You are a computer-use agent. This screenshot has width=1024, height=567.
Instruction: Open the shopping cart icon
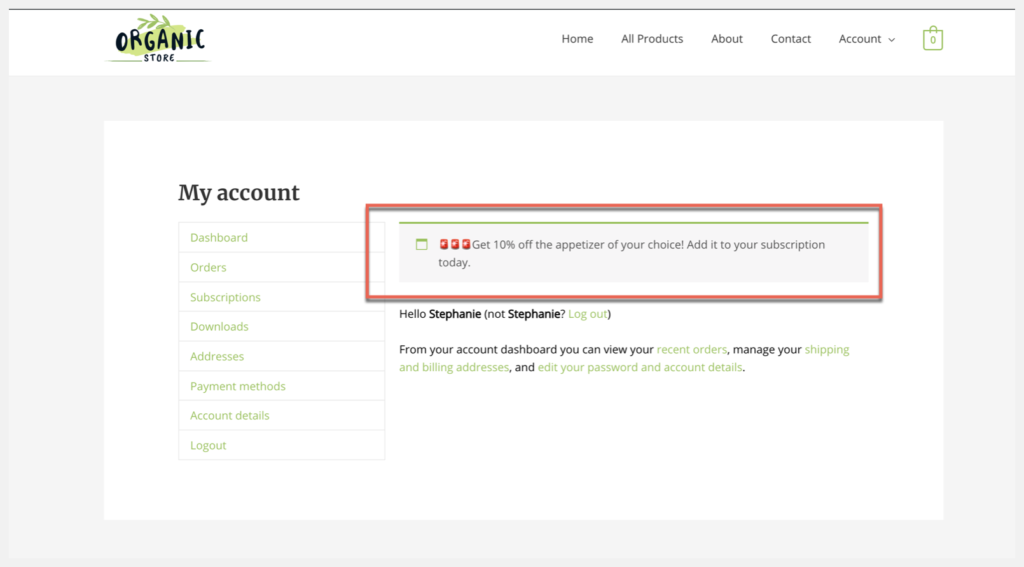click(x=932, y=39)
